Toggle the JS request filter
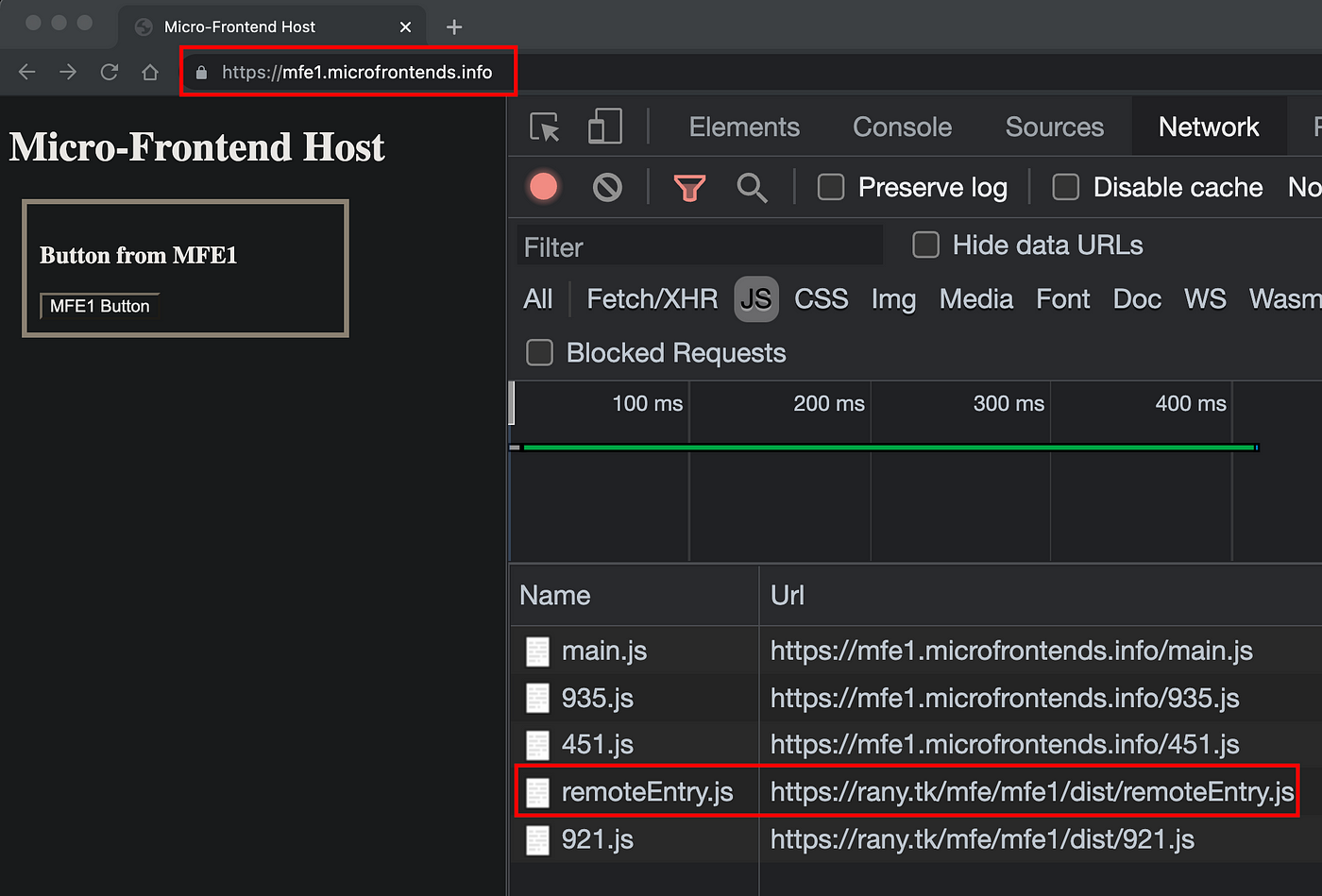This screenshot has width=1322, height=896. [755, 299]
